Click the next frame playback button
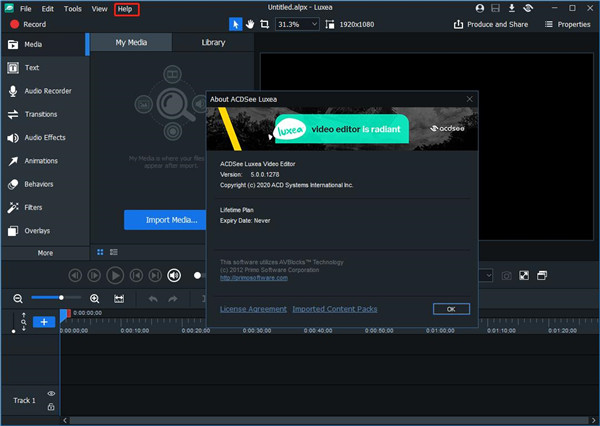 pyautogui.click(x=94, y=275)
